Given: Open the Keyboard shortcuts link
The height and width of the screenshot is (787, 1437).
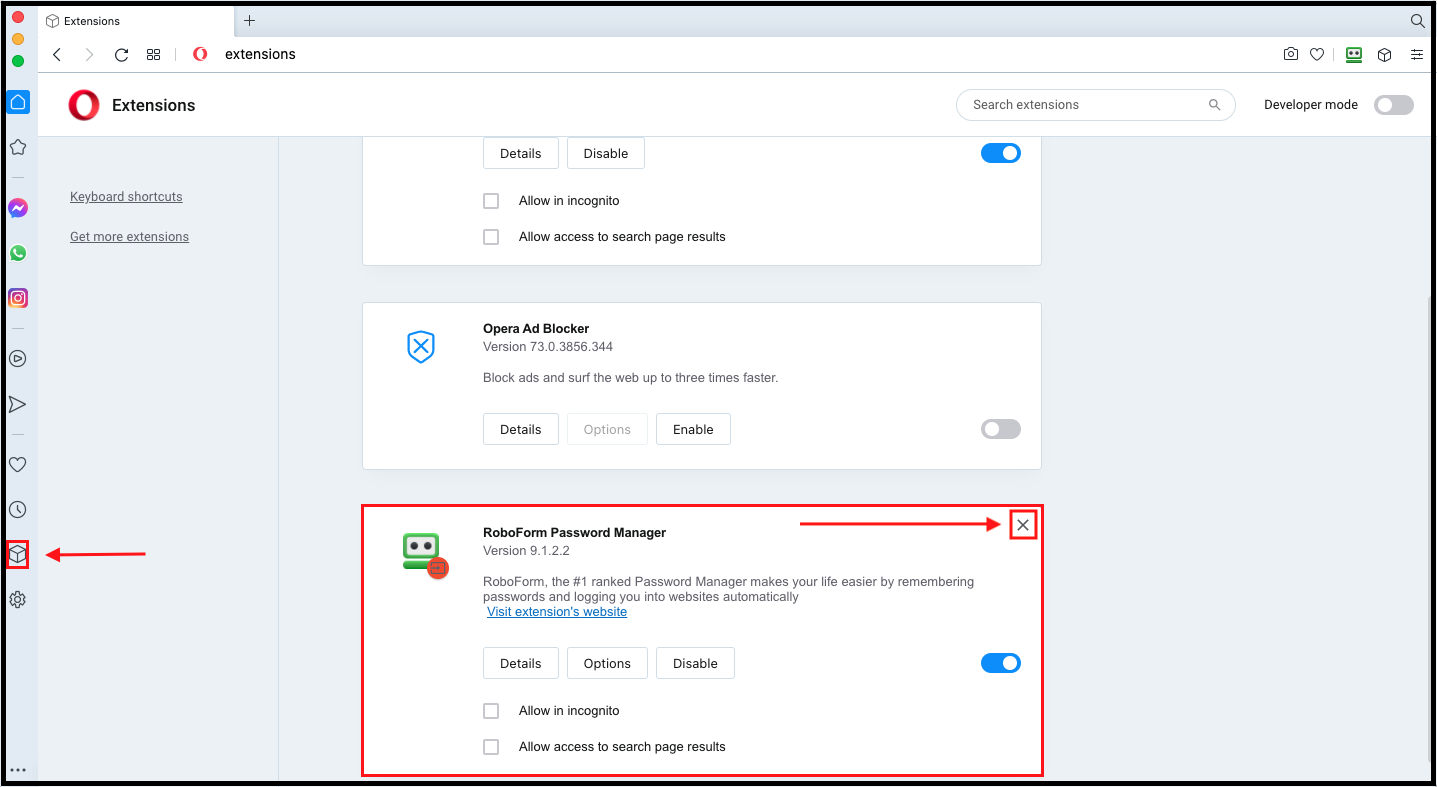Looking at the screenshot, I should pos(126,197).
